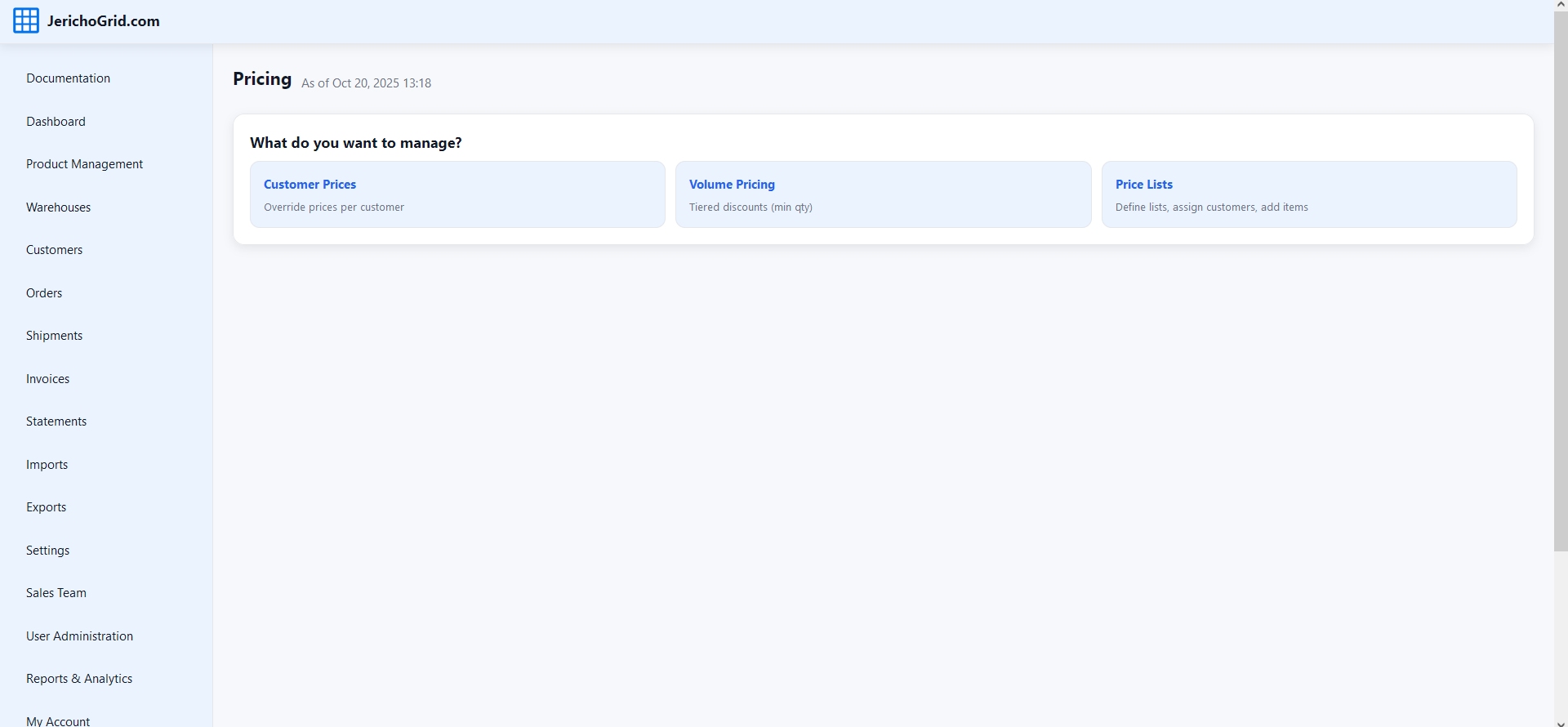1568x727 pixels.
Task: Navigate to User Administration
Action: (x=79, y=636)
